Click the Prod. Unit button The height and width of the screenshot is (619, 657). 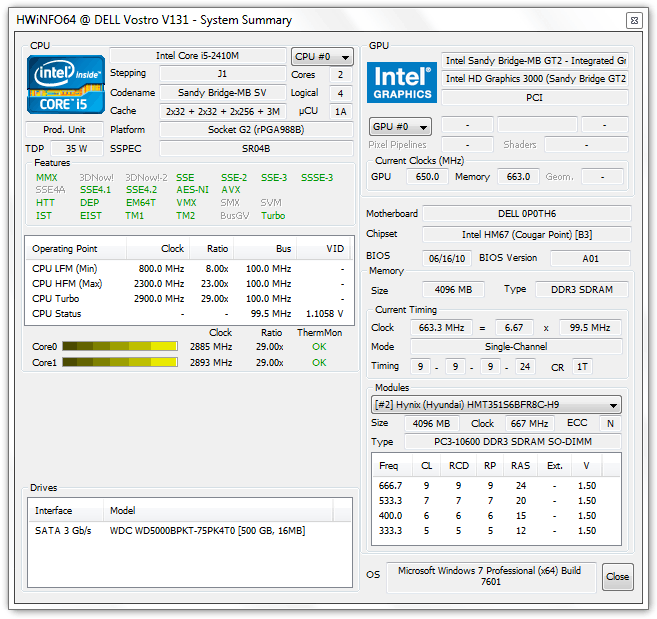click(64, 129)
